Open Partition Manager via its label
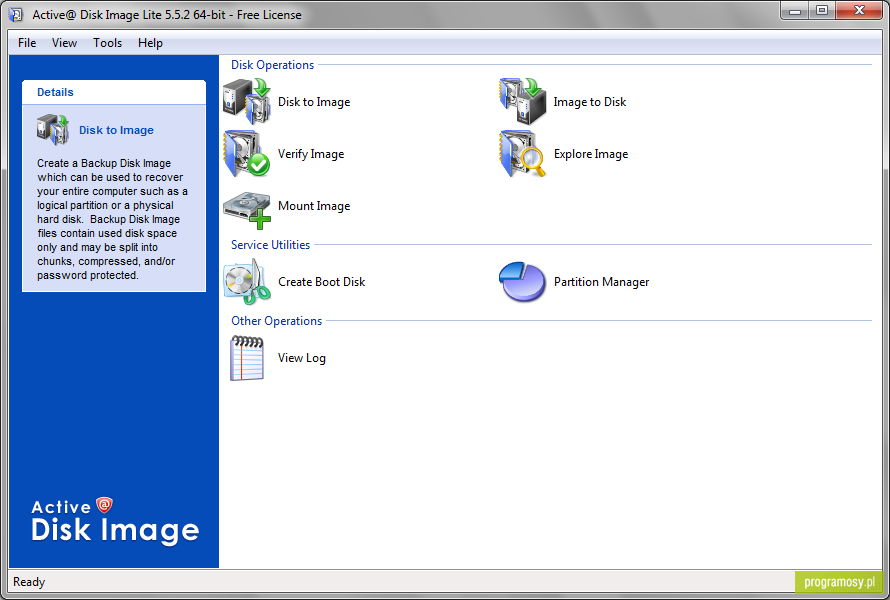 (x=601, y=282)
